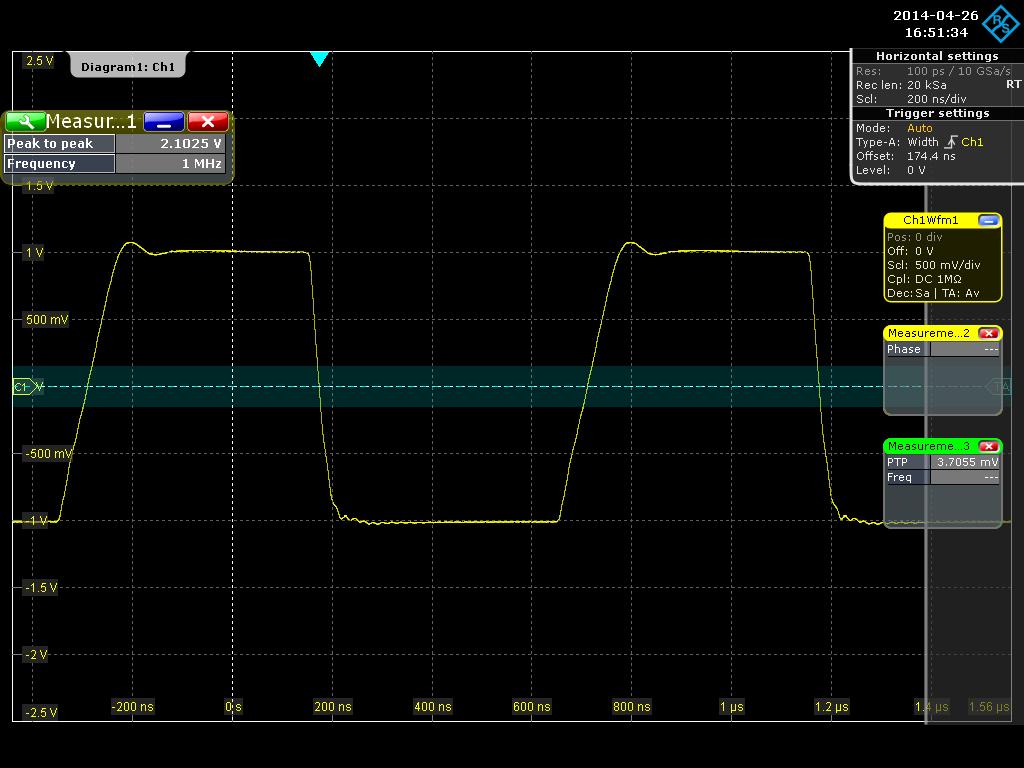Click the 1.2 µs time axis label
The width and height of the screenshot is (1024, 768).
click(831, 707)
